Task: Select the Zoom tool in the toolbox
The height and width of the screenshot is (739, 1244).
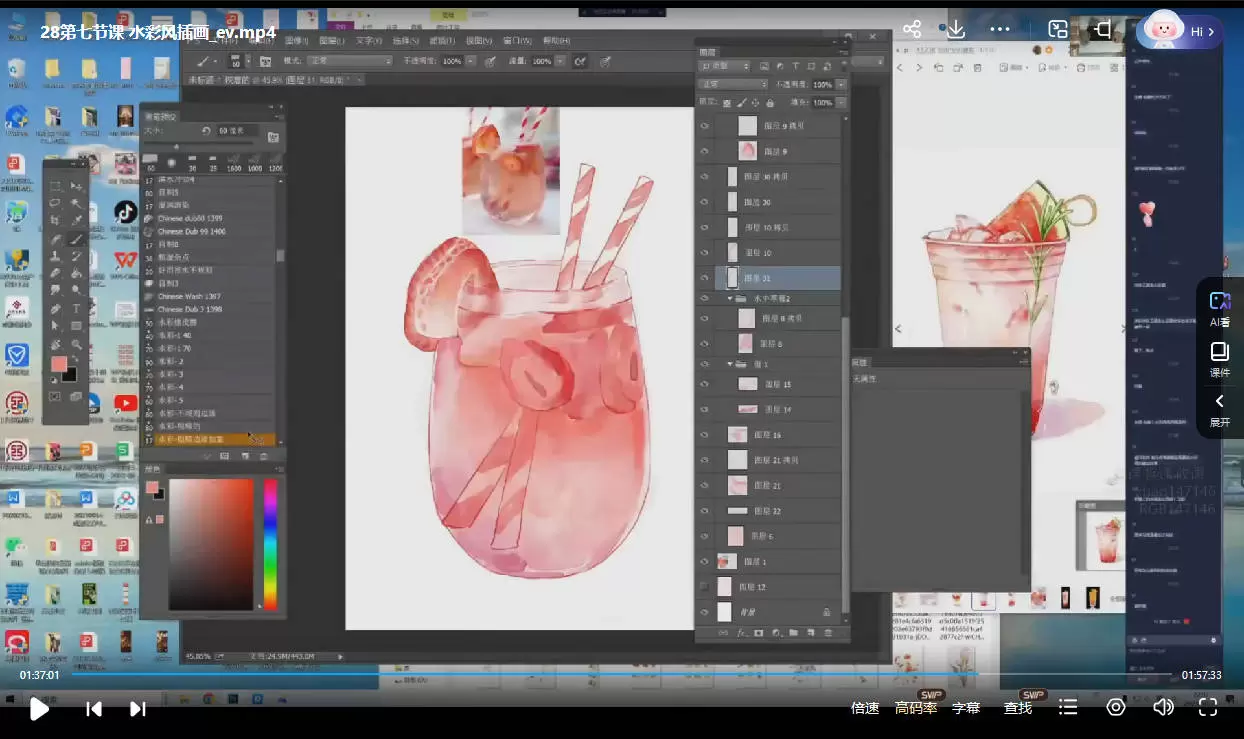Action: (77, 344)
